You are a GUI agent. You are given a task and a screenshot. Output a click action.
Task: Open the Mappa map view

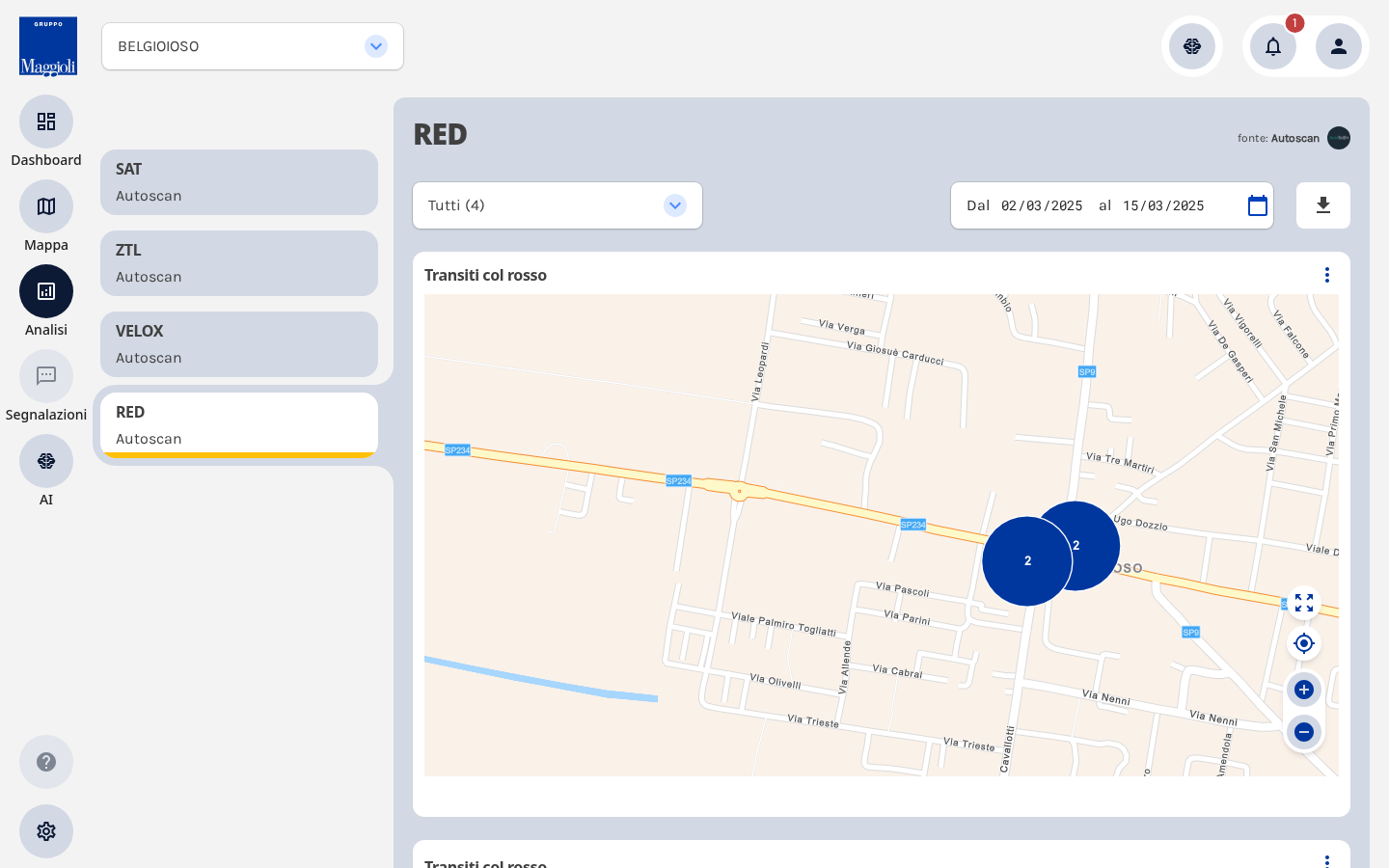point(46,206)
